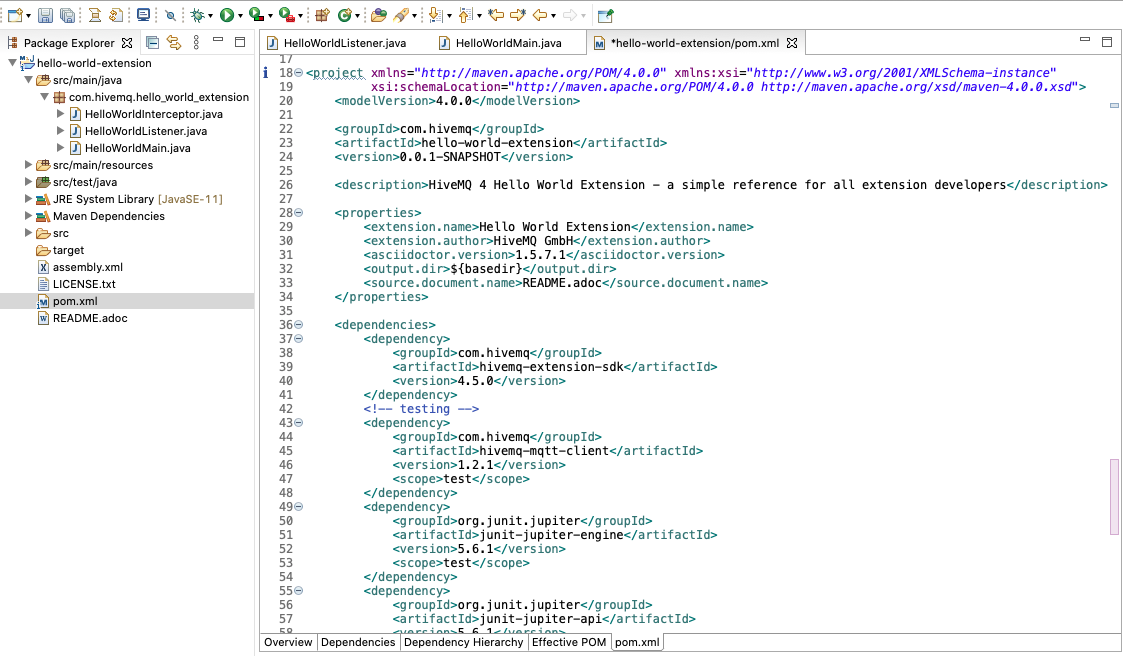The width and height of the screenshot is (1123, 656).
Task: Click the Back navigation arrow icon
Action: point(538,15)
